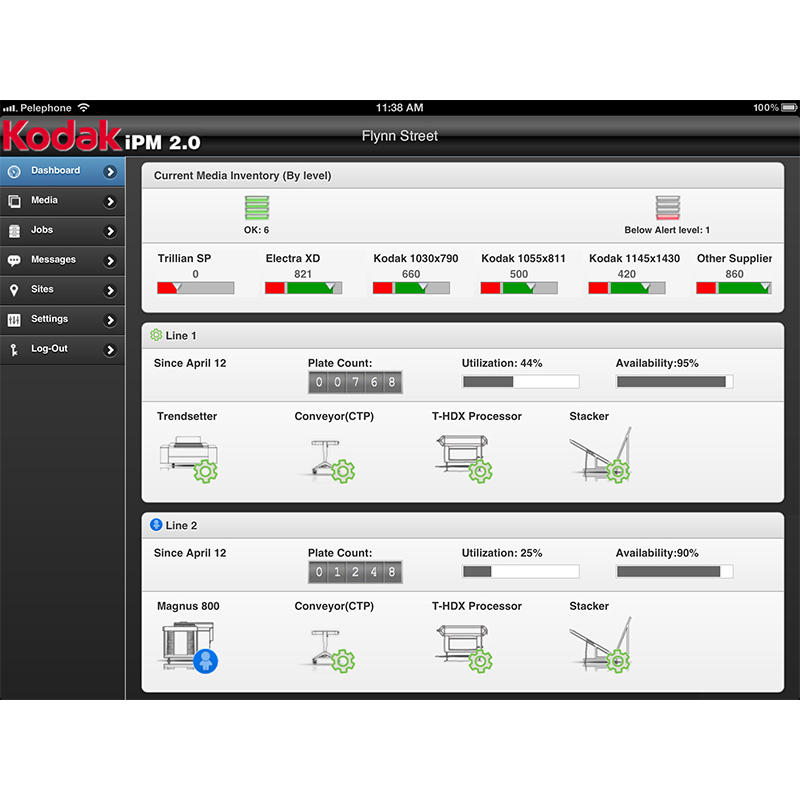The height and width of the screenshot is (800, 800).
Task: Click the Other Supplier value 860
Action: point(734,274)
